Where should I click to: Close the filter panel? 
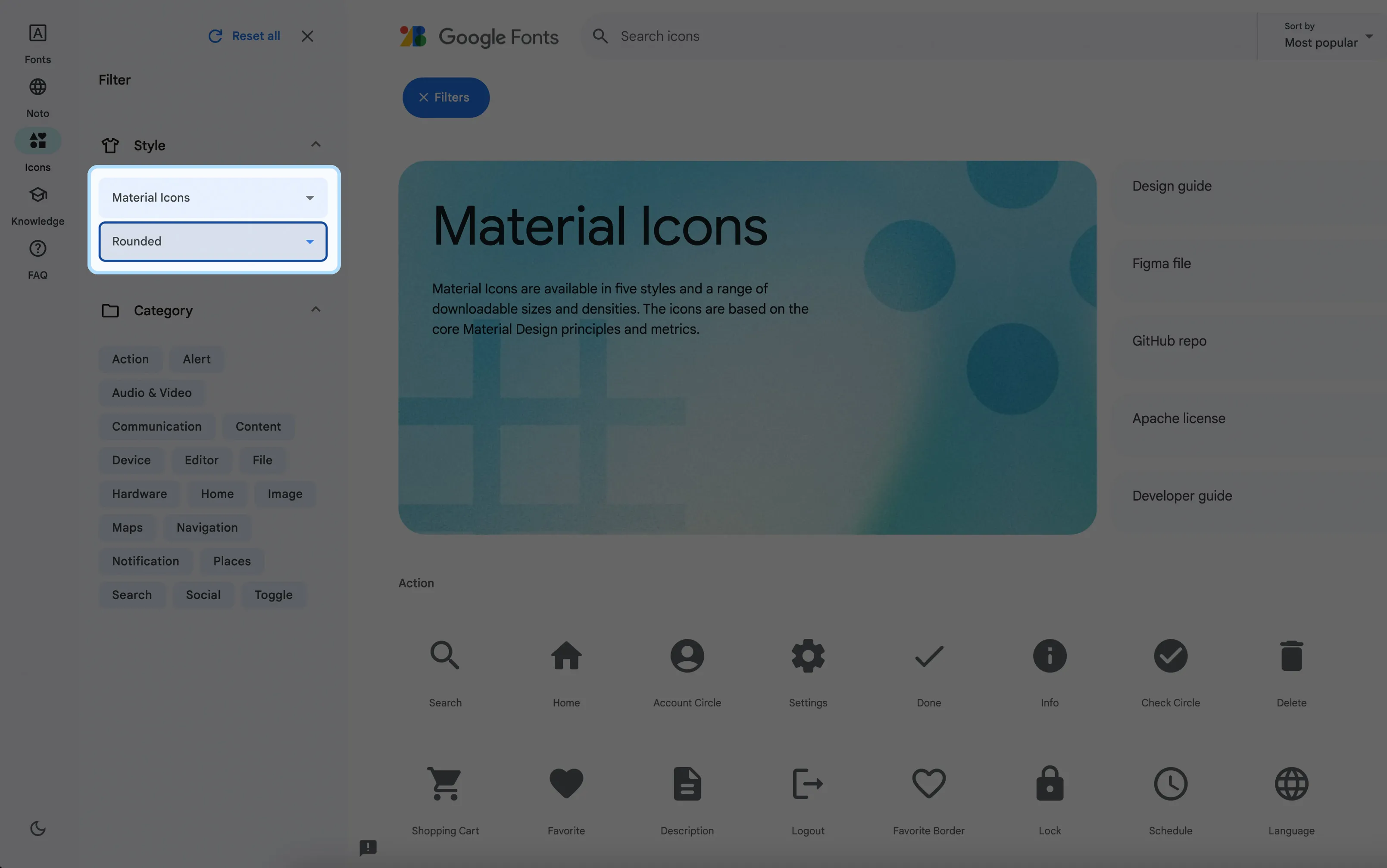[x=307, y=36]
